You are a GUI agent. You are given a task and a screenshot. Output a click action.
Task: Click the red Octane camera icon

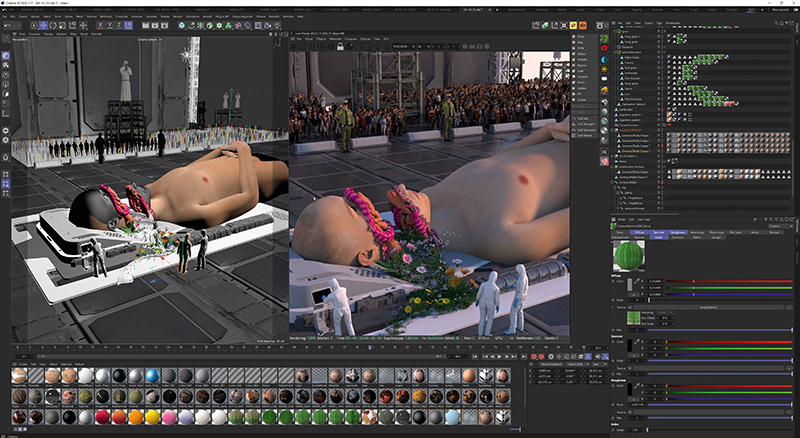pos(605,47)
